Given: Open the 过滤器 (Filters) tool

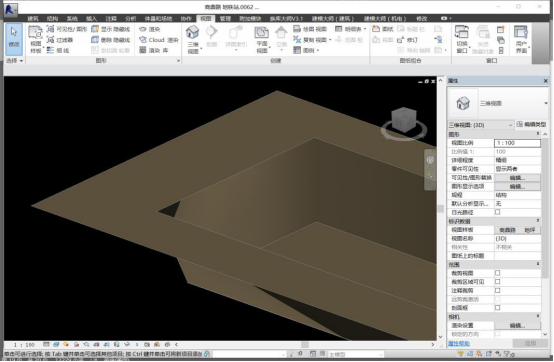Looking at the screenshot, I should (60, 40).
